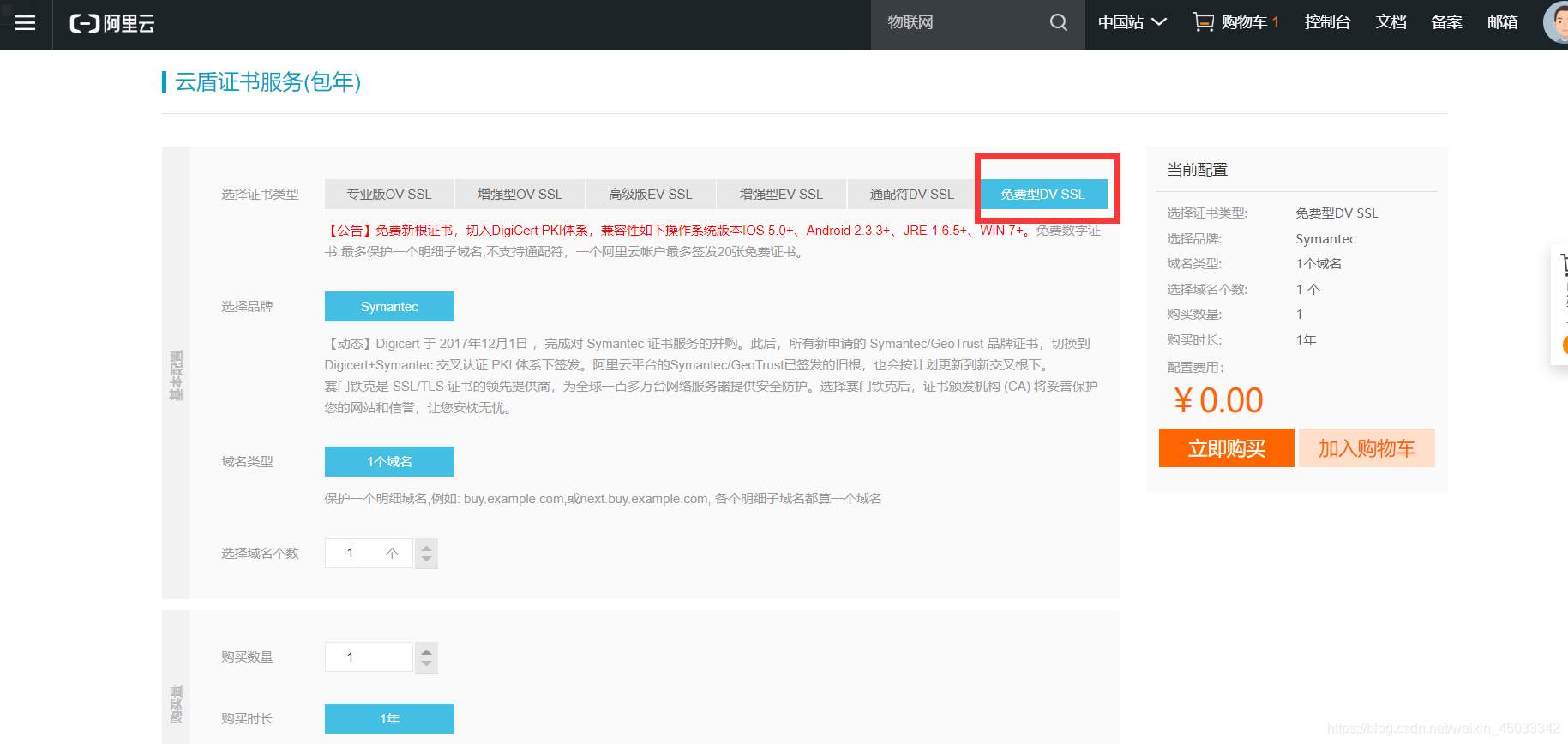Choose the 1年 purchase duration
The width and height of the screenshot is (1568, 744).
[389, 719]
